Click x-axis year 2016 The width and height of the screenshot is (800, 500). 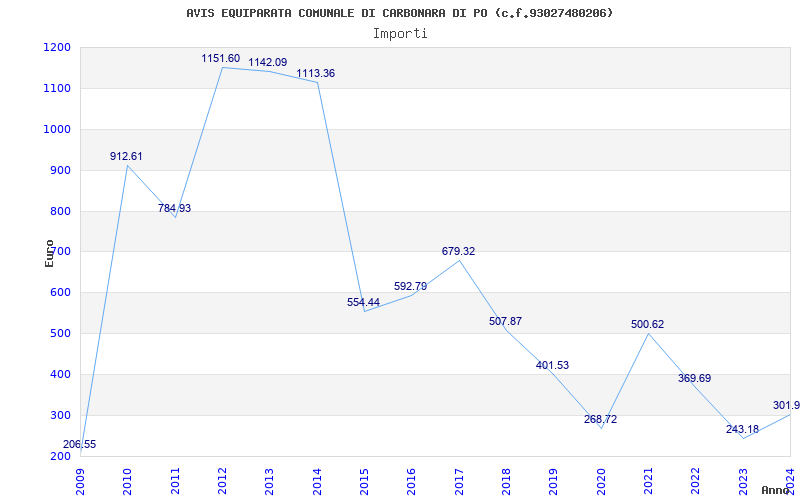[x=412, y=482]
